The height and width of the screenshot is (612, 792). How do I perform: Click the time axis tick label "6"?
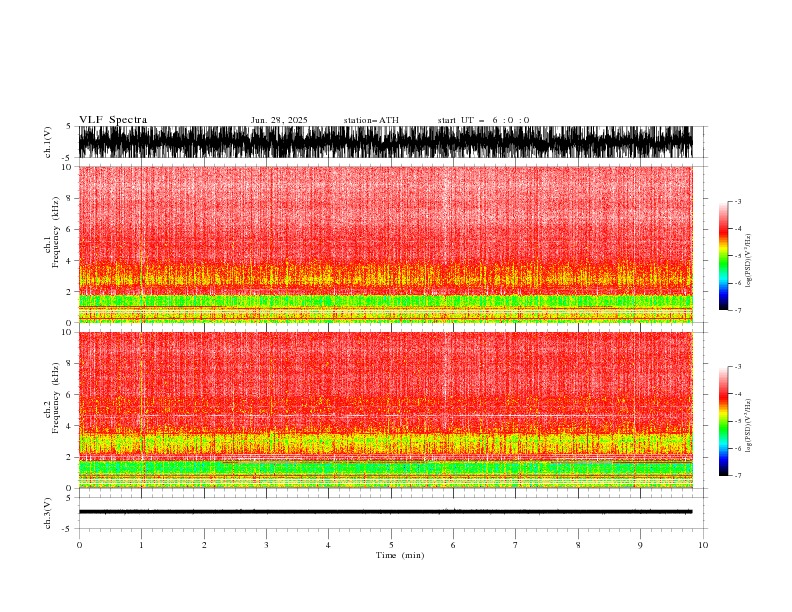click(453, 545)
